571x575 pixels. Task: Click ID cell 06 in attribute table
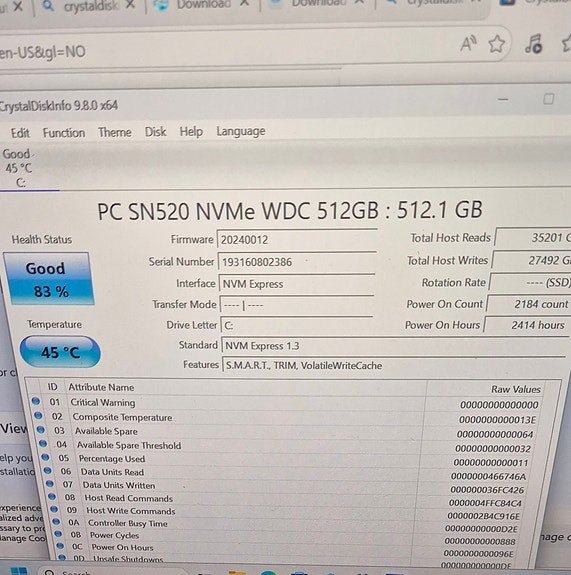click(66, 472)
